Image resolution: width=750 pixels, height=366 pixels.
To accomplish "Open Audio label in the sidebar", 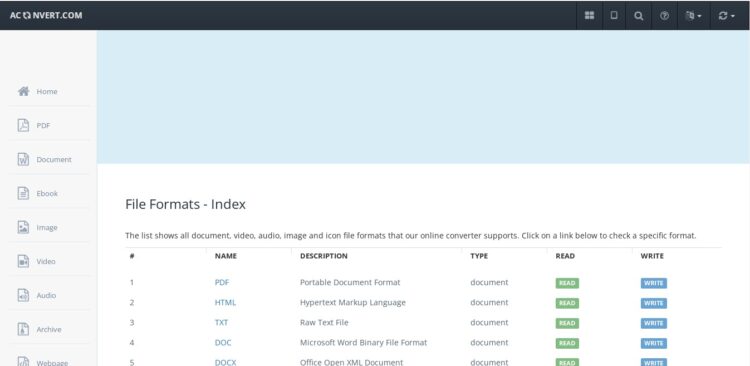I will coord(46,295).
